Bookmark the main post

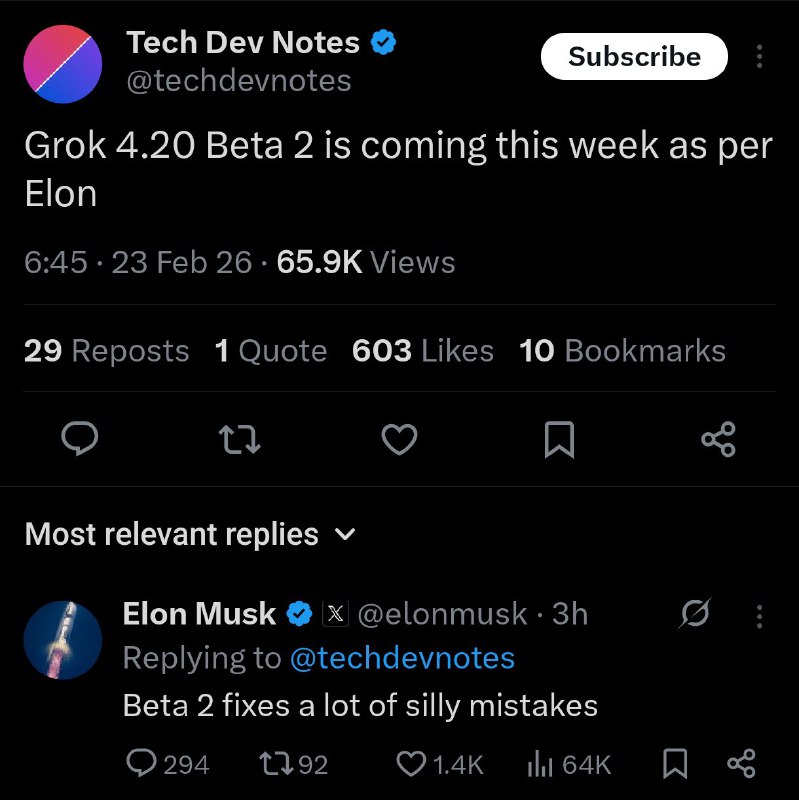(559, 439)
